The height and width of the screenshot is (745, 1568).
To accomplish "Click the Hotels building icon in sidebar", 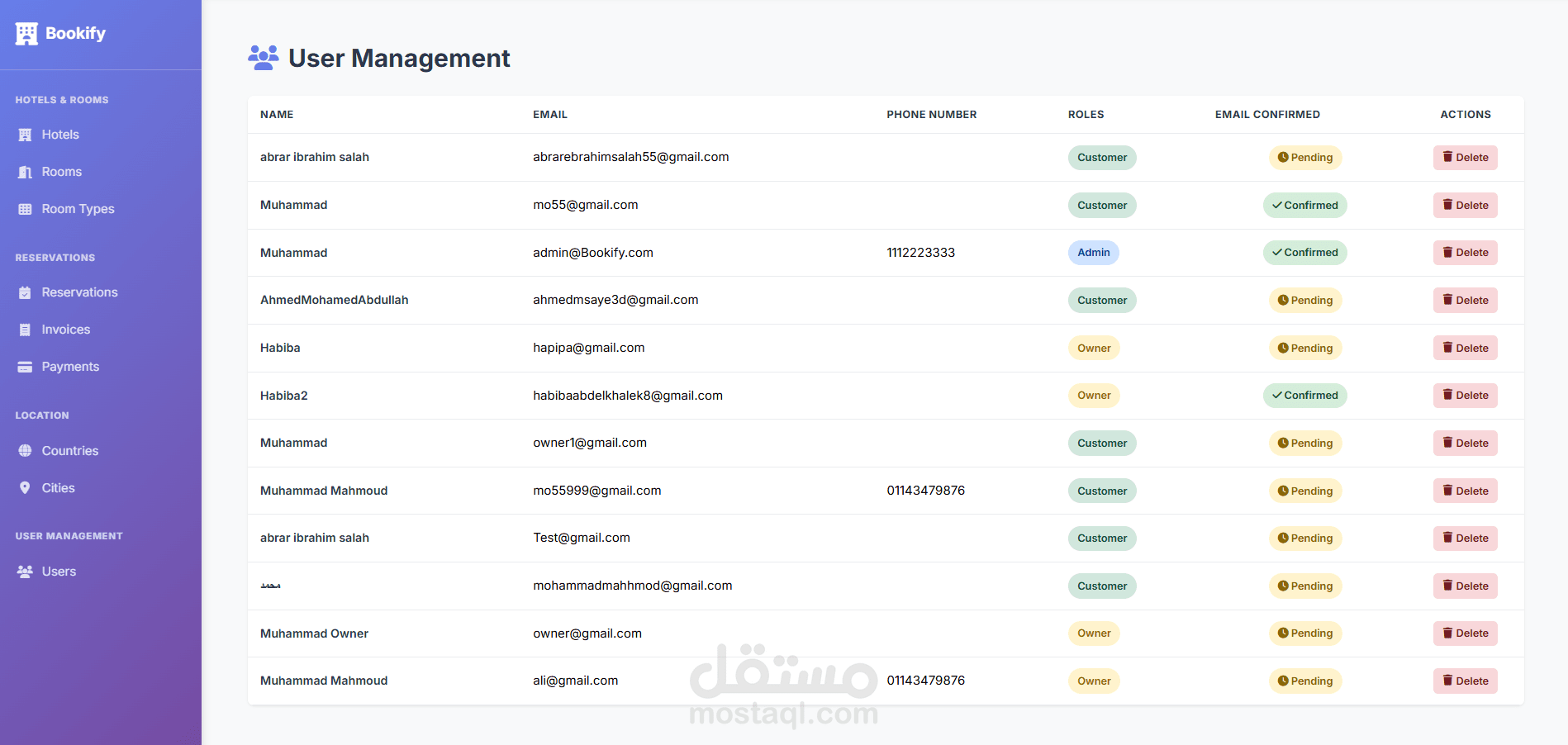I will point(25,135).
